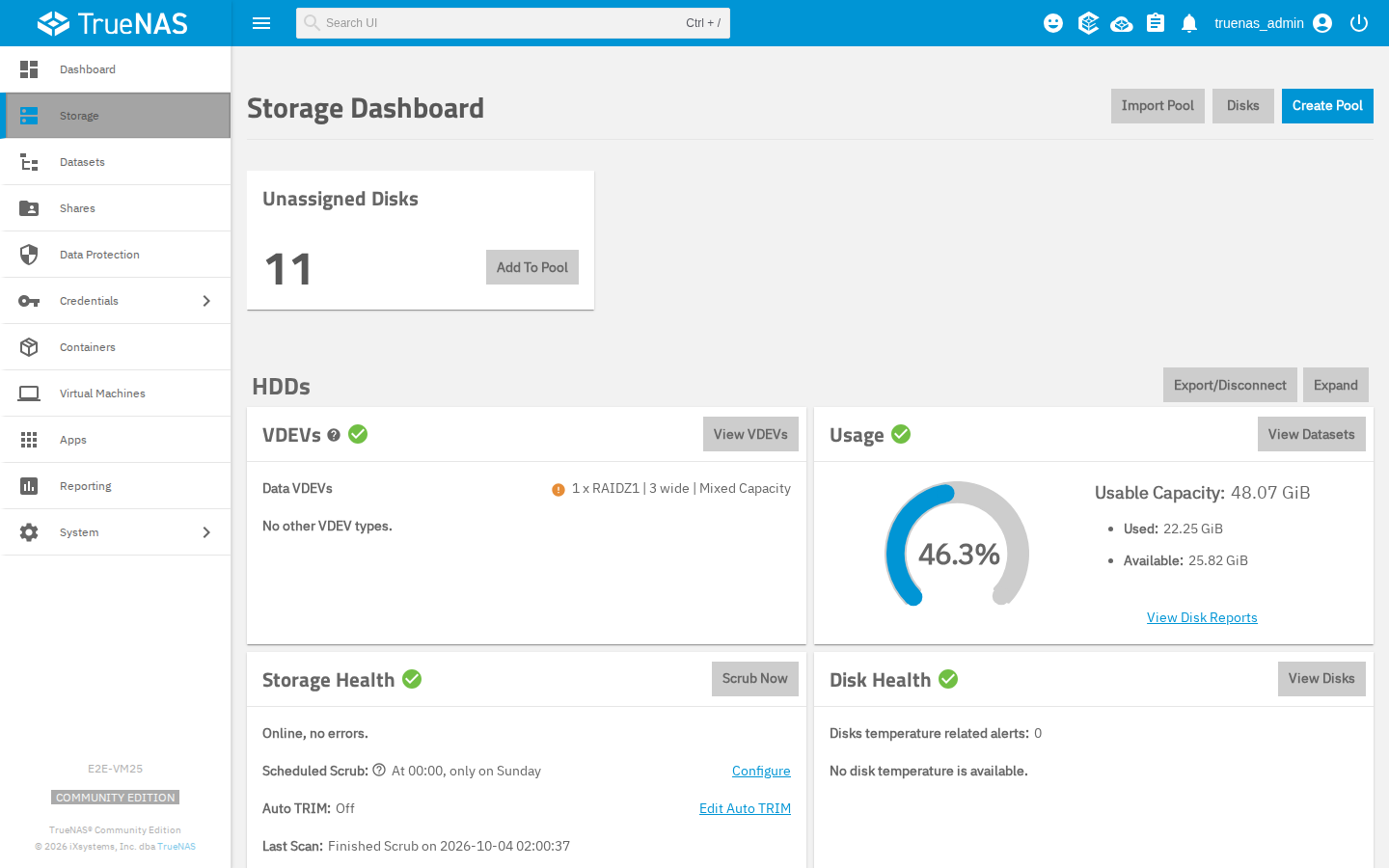Image resolution: width=1389 pixels, height=868 pixels.
Task: Click the power button icon
Action: [x=1359, y=23]
